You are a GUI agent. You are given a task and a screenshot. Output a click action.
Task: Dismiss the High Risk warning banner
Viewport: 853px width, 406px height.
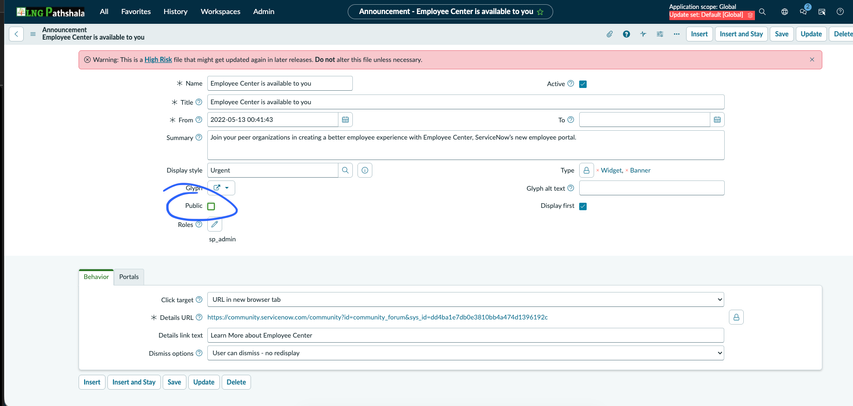[x=812, y=60]
